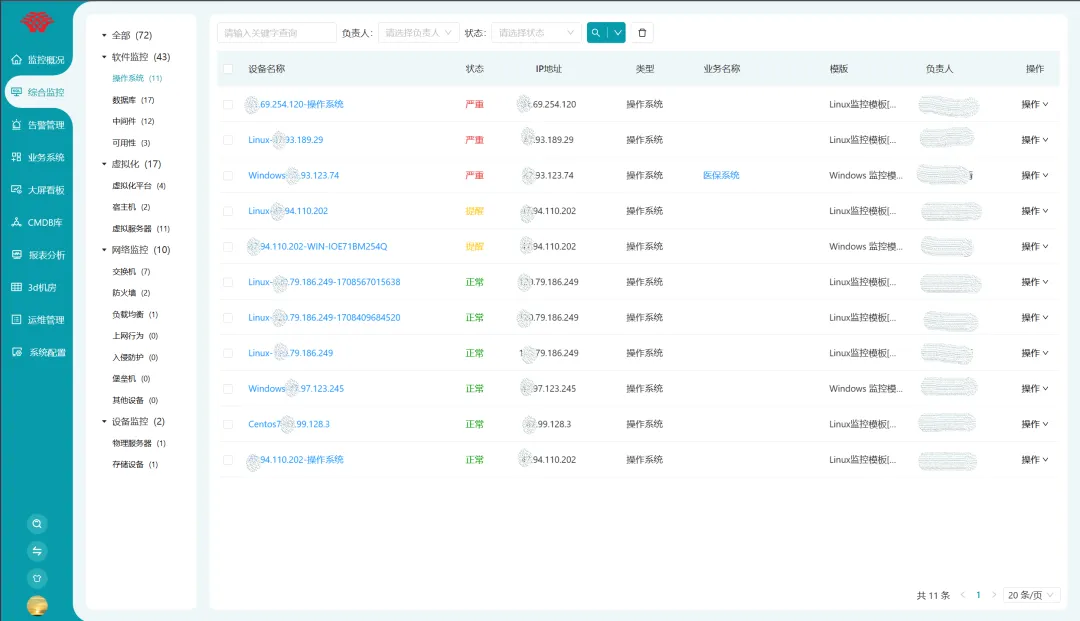Open CMDB库 topology icon
Viewport: 1080px width, 621px height.
tap(17, 222)
